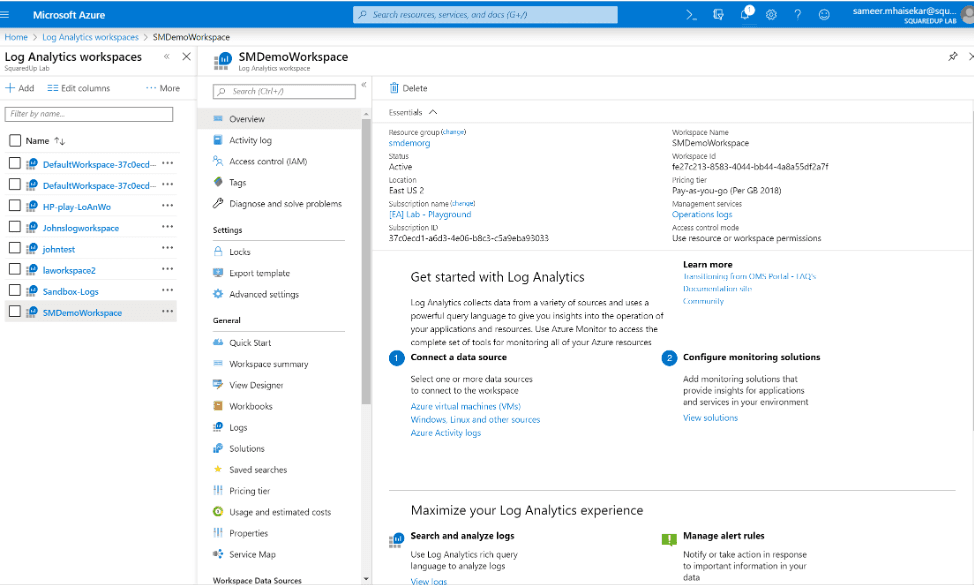Click the help question mark icon
Viewport: 974px width, 585px height.
click(797, 15)
